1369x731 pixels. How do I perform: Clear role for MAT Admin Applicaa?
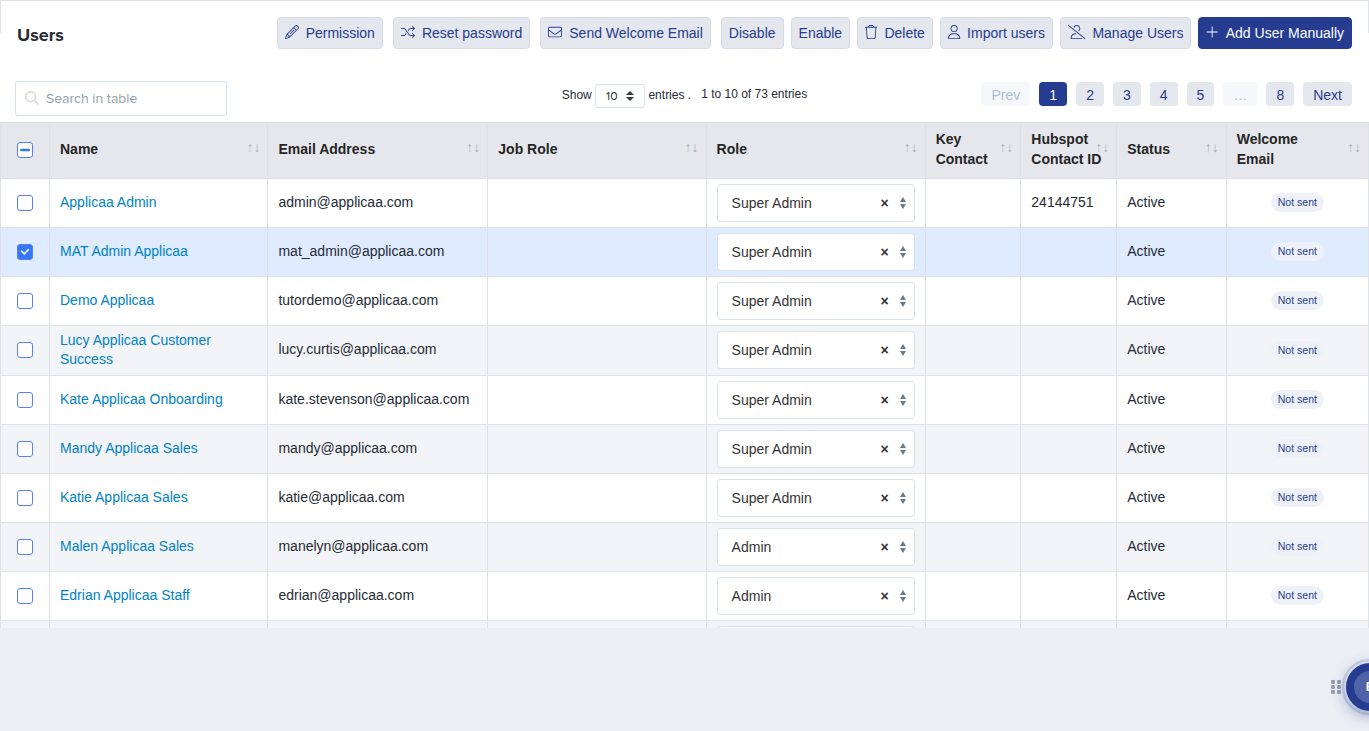click(x=884, y=252)
